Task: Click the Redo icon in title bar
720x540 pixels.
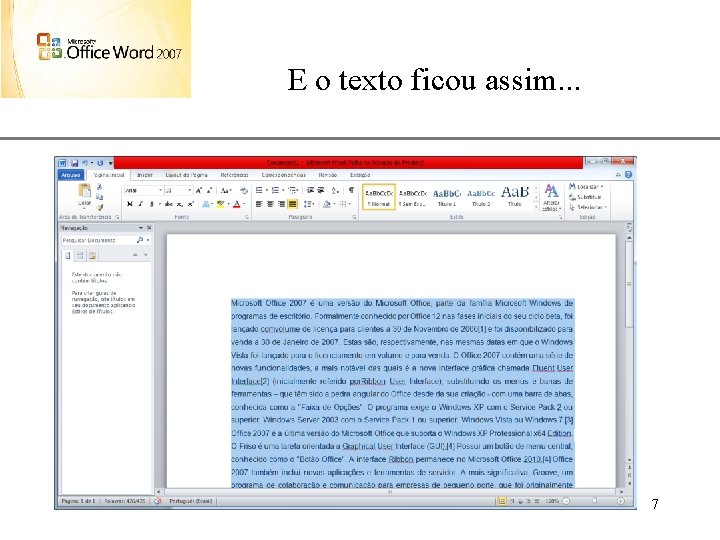Action: tap(100, 163)
